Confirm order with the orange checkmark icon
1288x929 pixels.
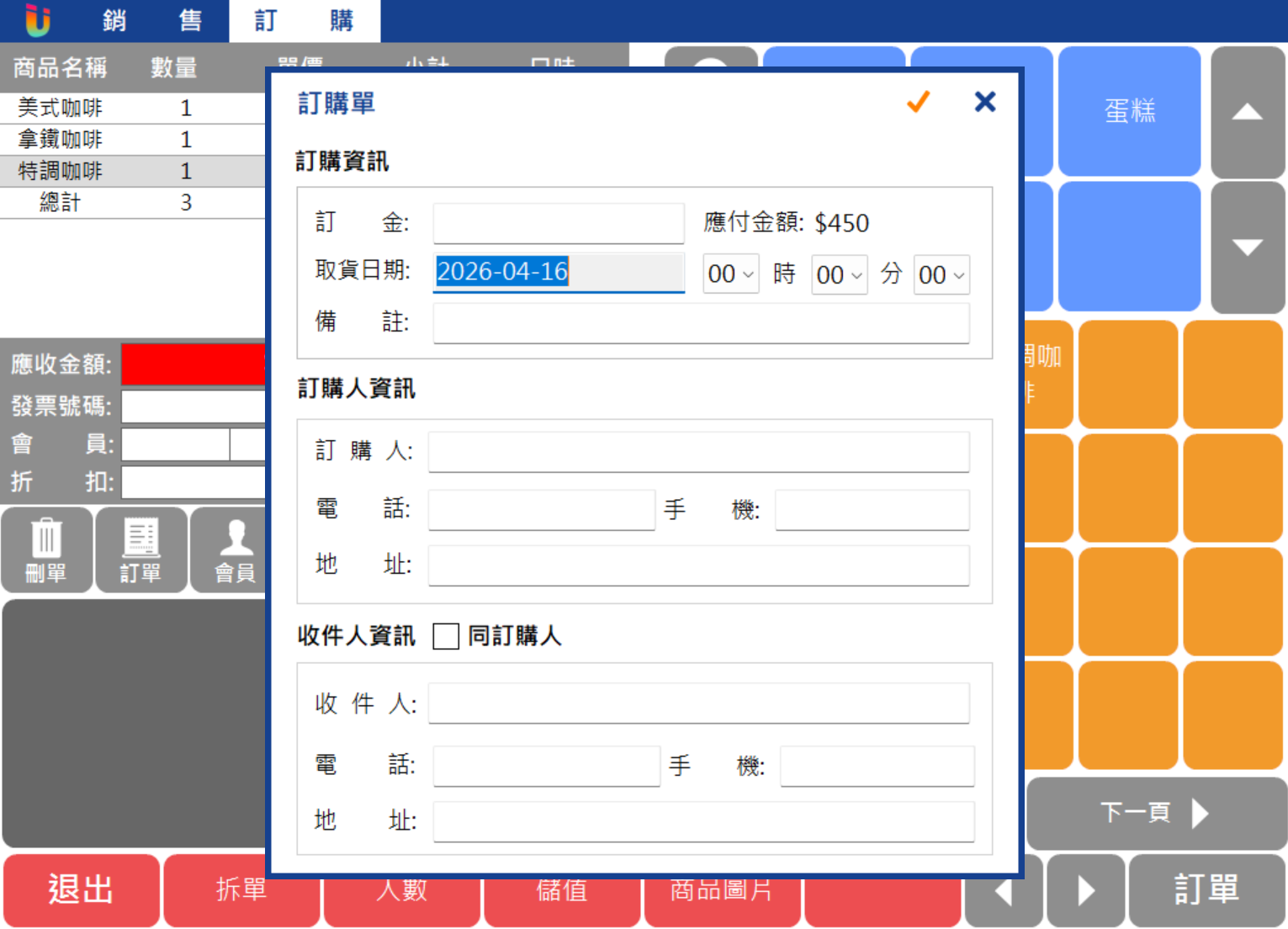918,102
